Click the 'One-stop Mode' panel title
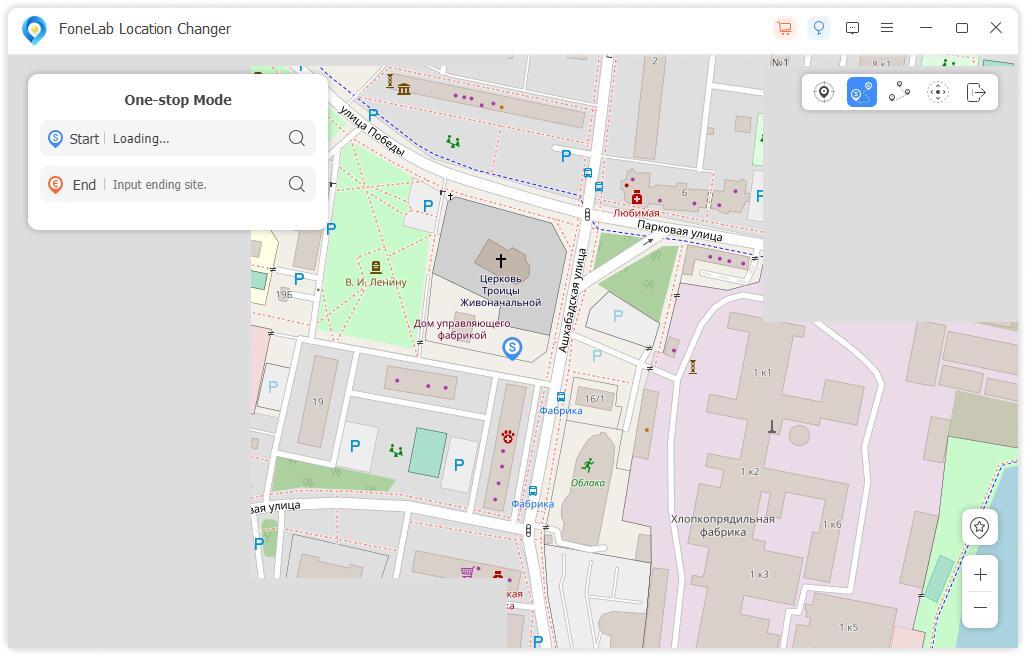Viewport: 1026px width, 656px height. point(178,100)
